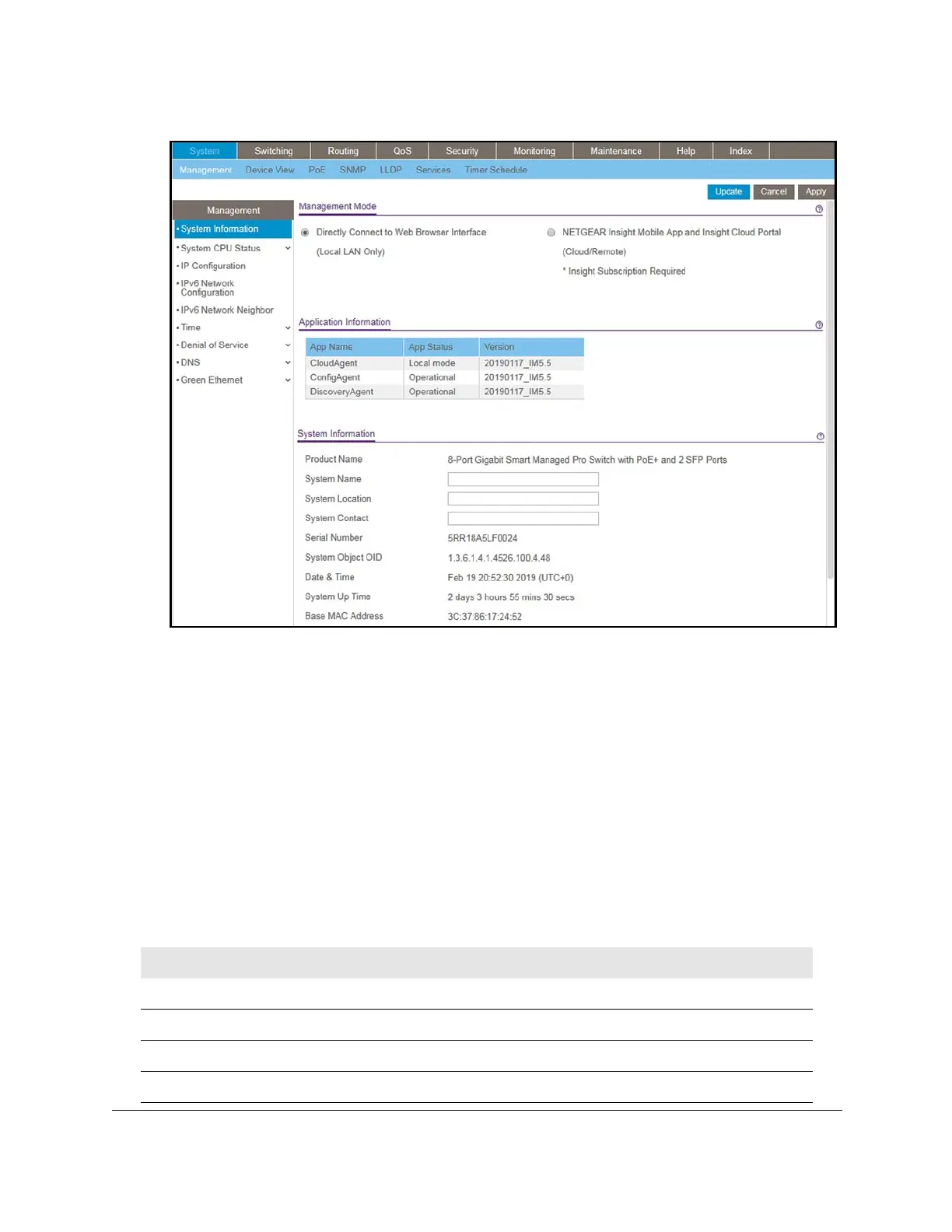Viewport: 952px width, 1232px height.
Task: Click System Object OID value 1.3.6.1.4.1.4526.100.4.48
Action: (x=499, y=558)
